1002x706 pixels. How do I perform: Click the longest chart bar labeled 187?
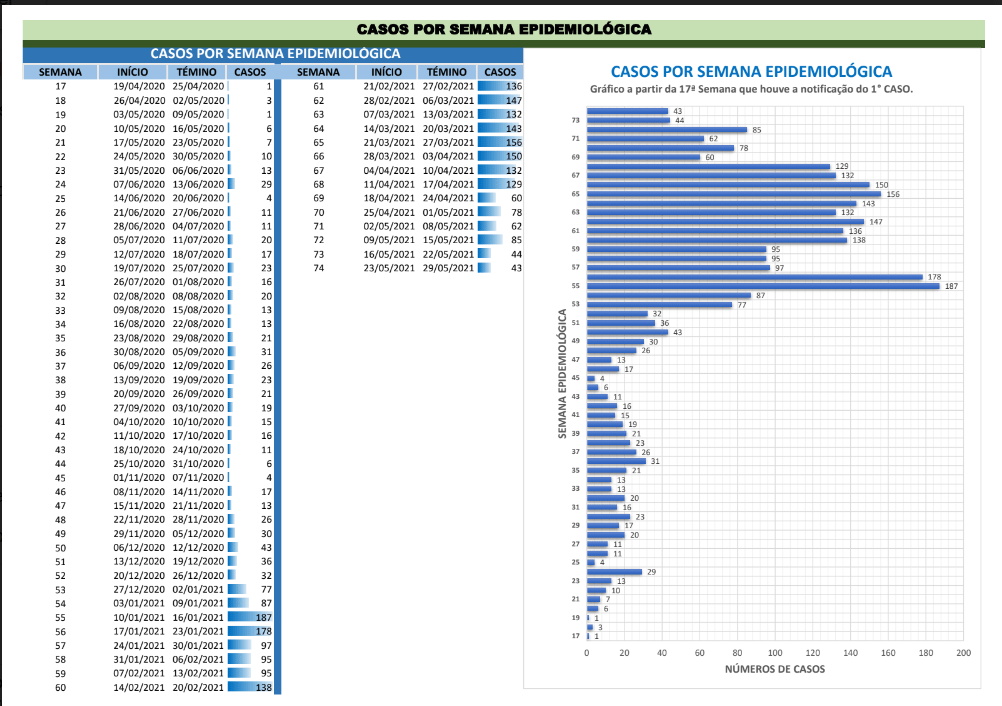[x=762, y=286]
